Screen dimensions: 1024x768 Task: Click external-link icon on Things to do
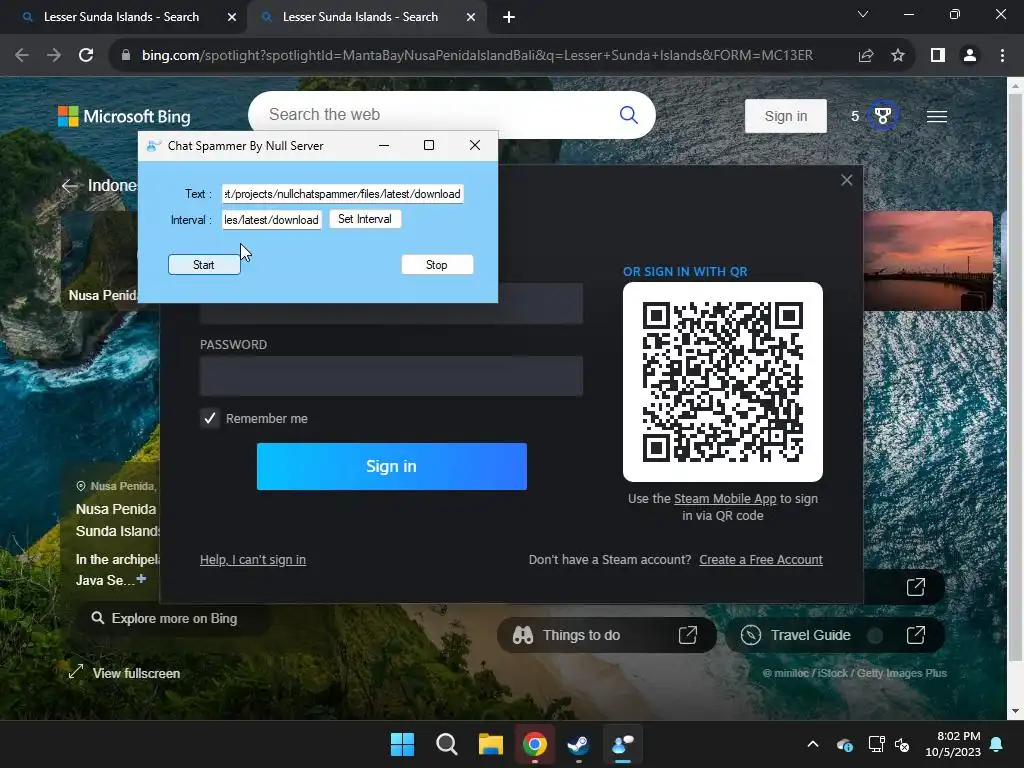688,635
